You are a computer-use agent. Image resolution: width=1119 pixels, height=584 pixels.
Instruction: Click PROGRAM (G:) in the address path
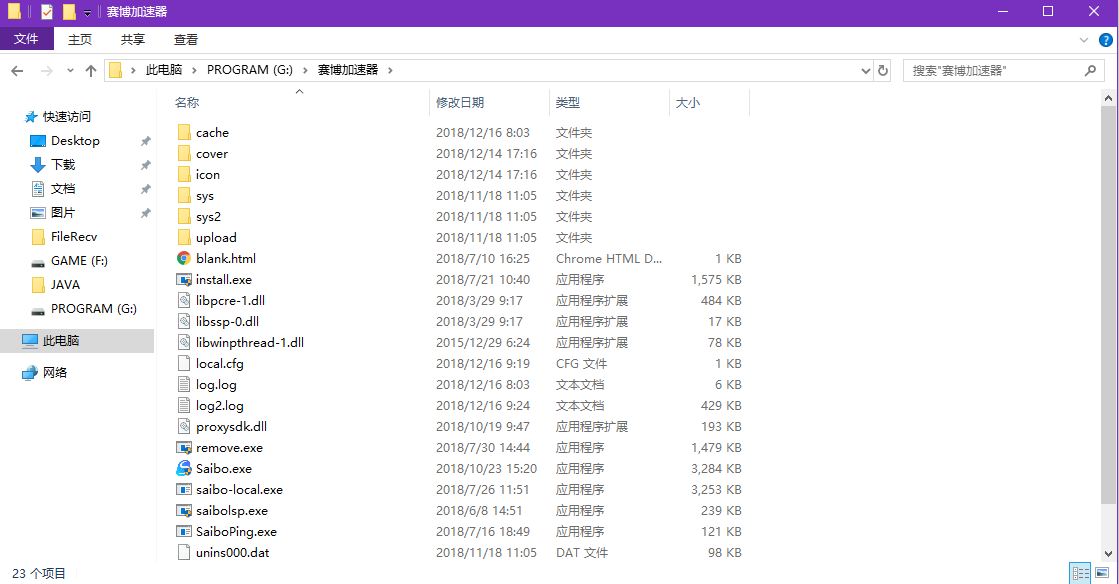click(250, 70)
